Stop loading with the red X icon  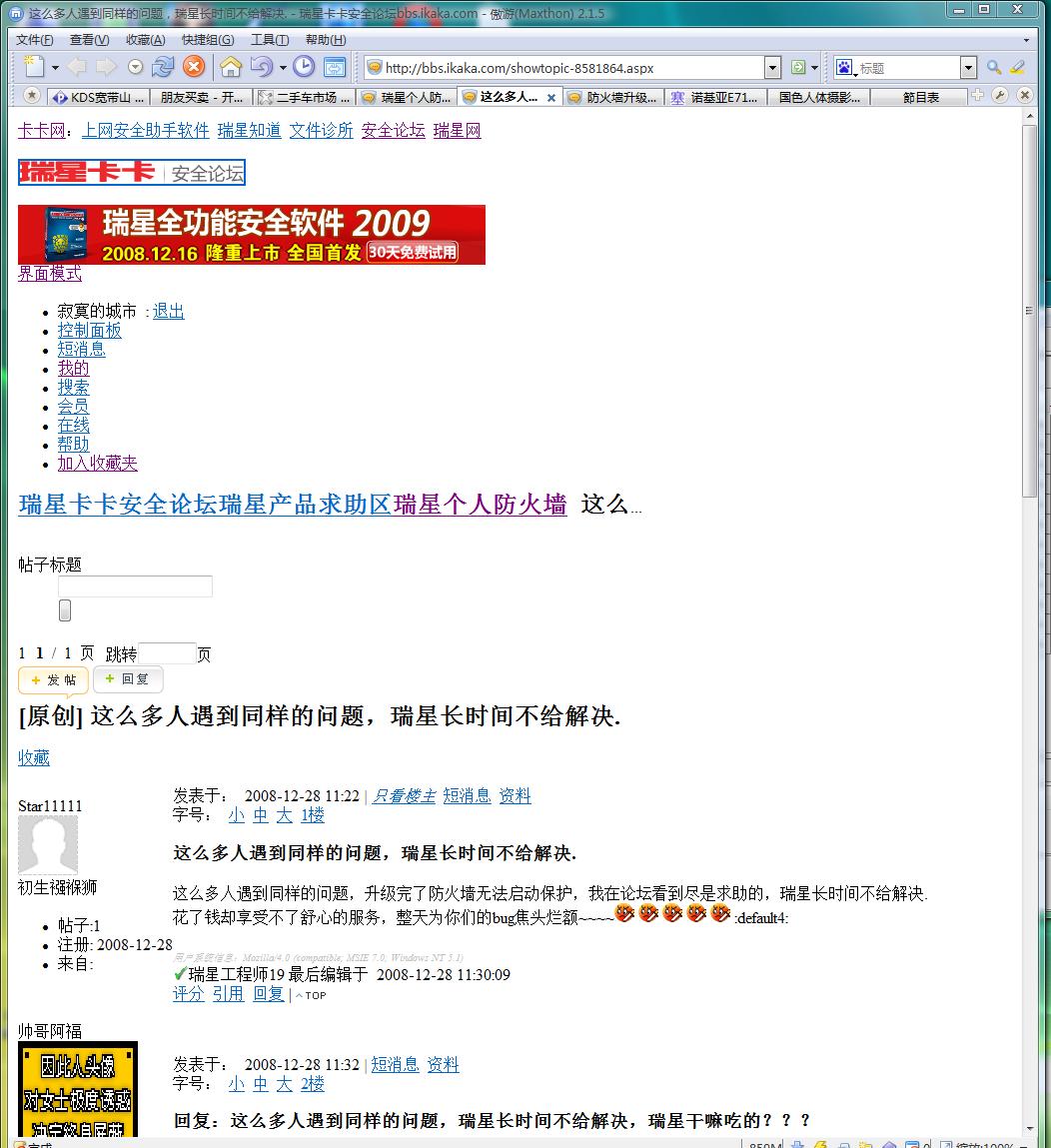click(x=193, y=67)
